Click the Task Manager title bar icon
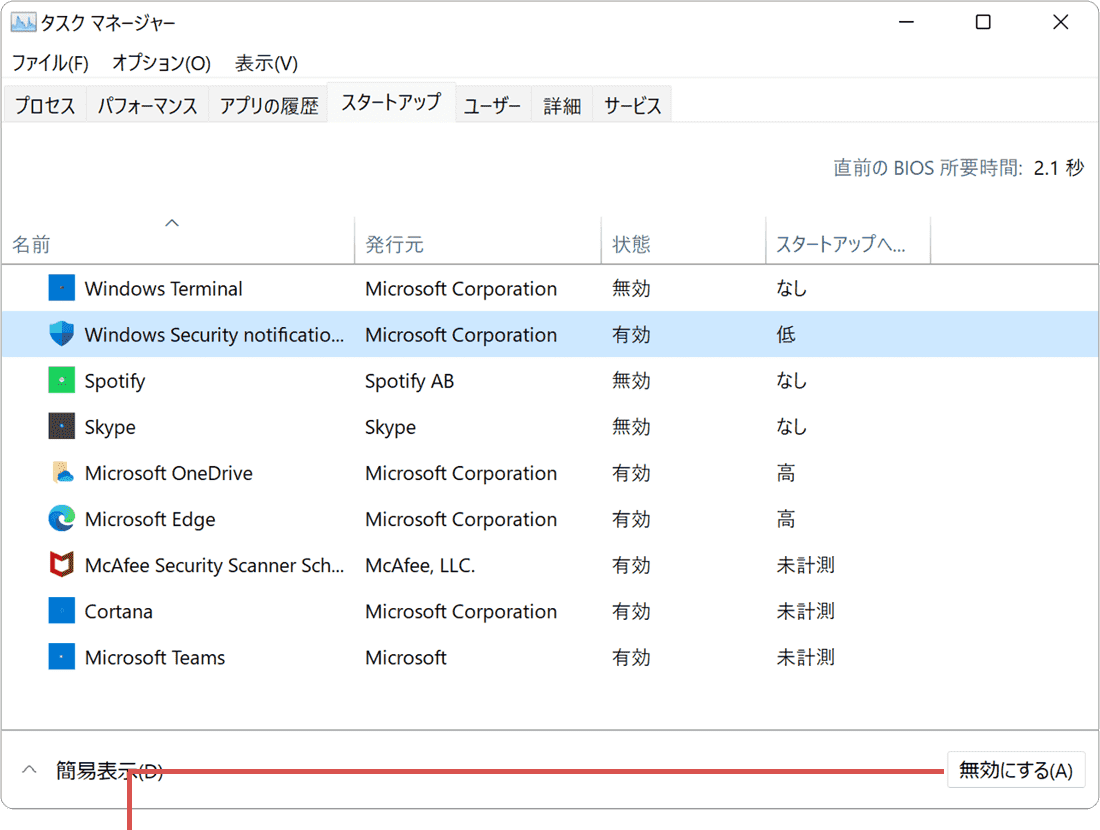Image resolution: width=1100 pixels, height=830 pixels. (x=23, y=22)
